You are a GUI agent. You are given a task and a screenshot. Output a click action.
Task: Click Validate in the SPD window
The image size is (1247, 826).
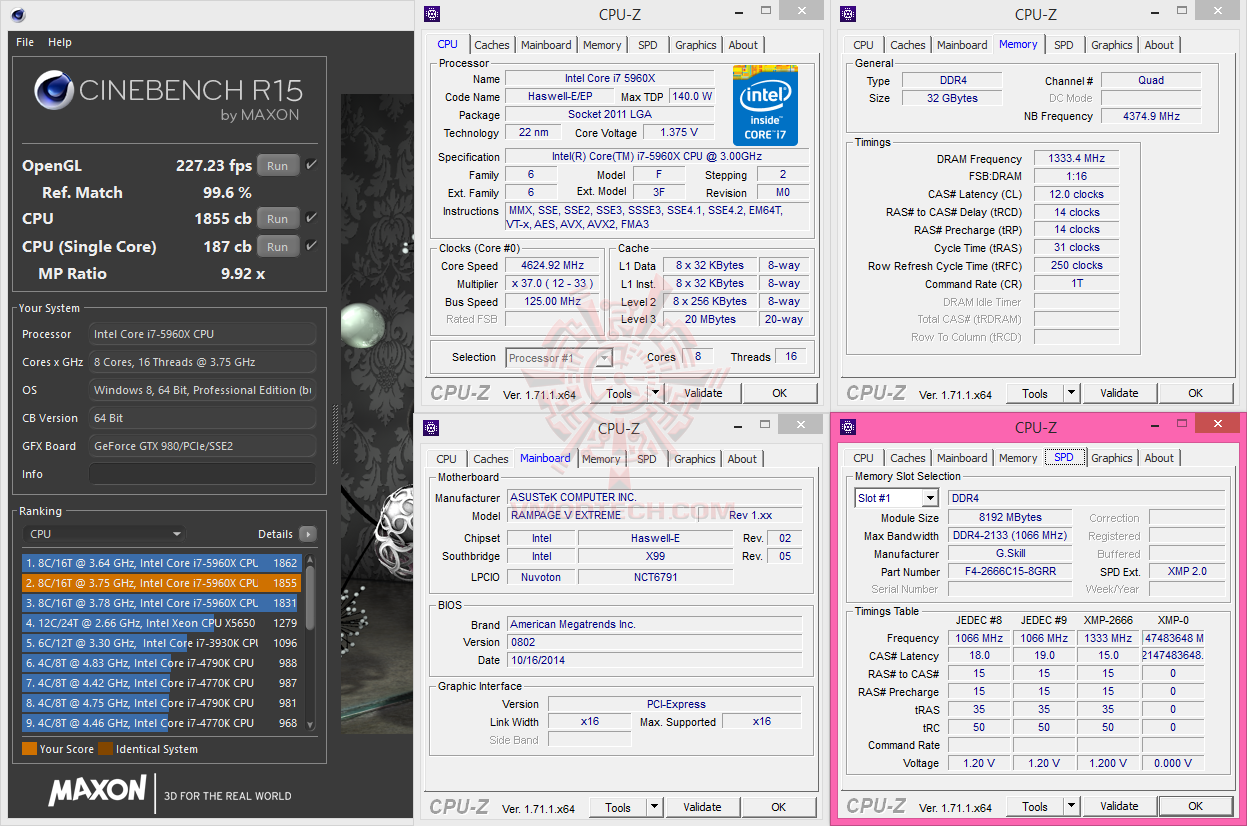[1119, 806]
